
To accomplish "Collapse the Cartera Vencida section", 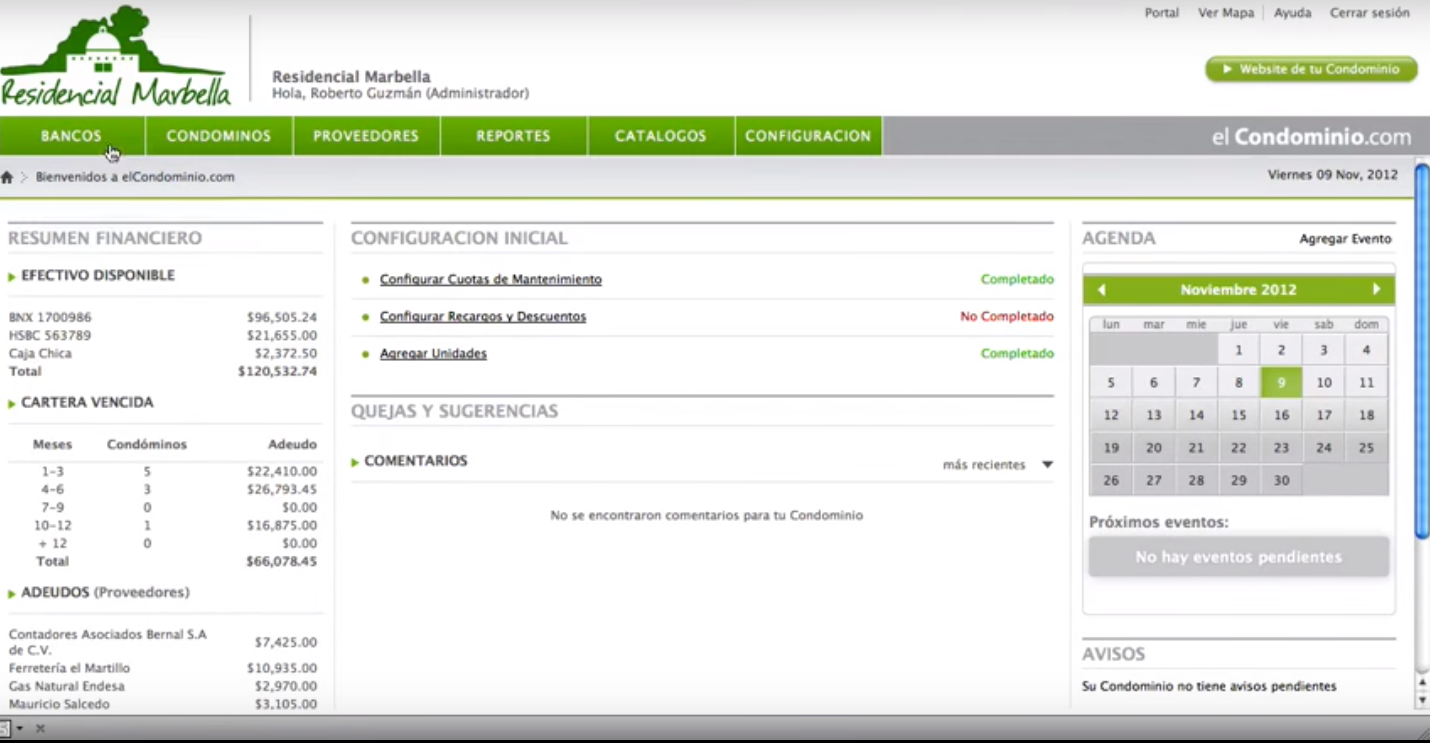I will pos(12,404).
